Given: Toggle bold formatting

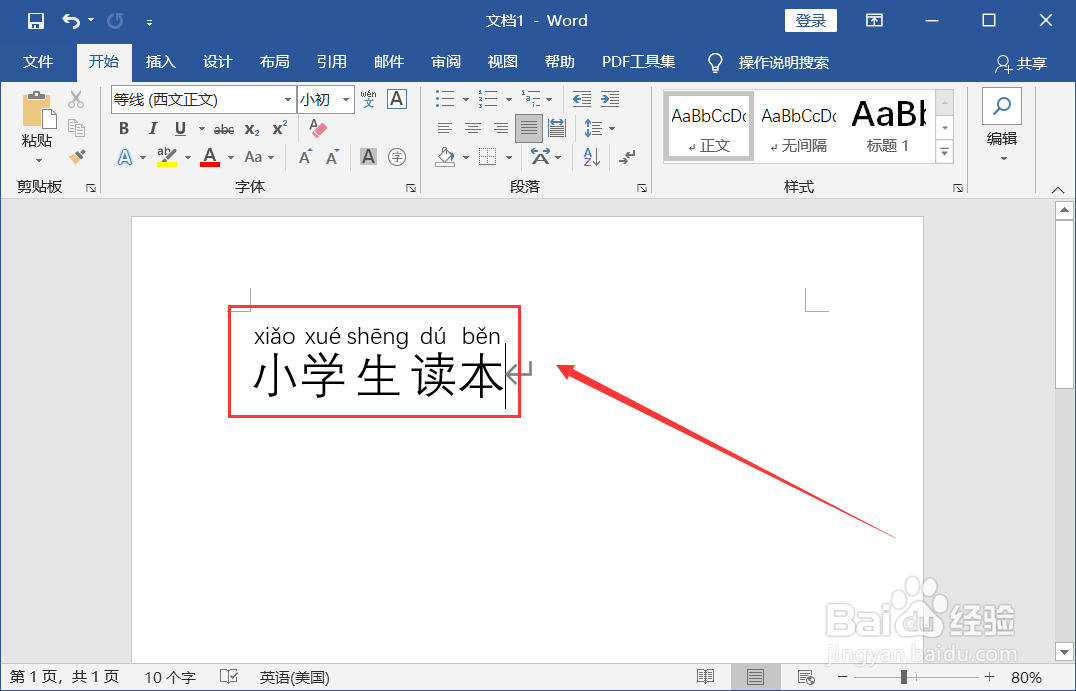Looking at the screenshot, I should [123, 128].
